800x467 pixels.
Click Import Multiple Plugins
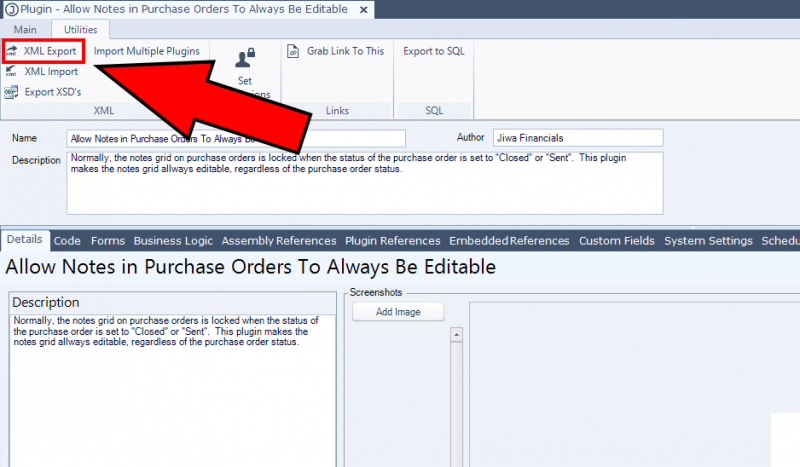coord(146,51)
